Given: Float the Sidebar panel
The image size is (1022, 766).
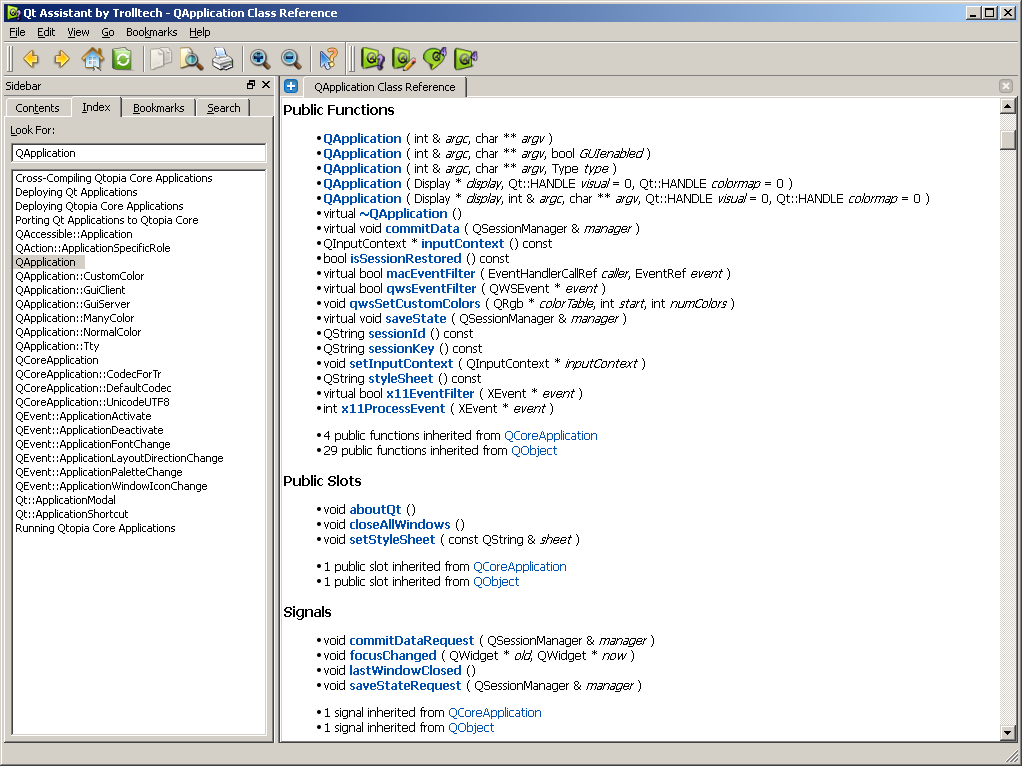Looking at the screenshot, I should (x=251, y=85).
